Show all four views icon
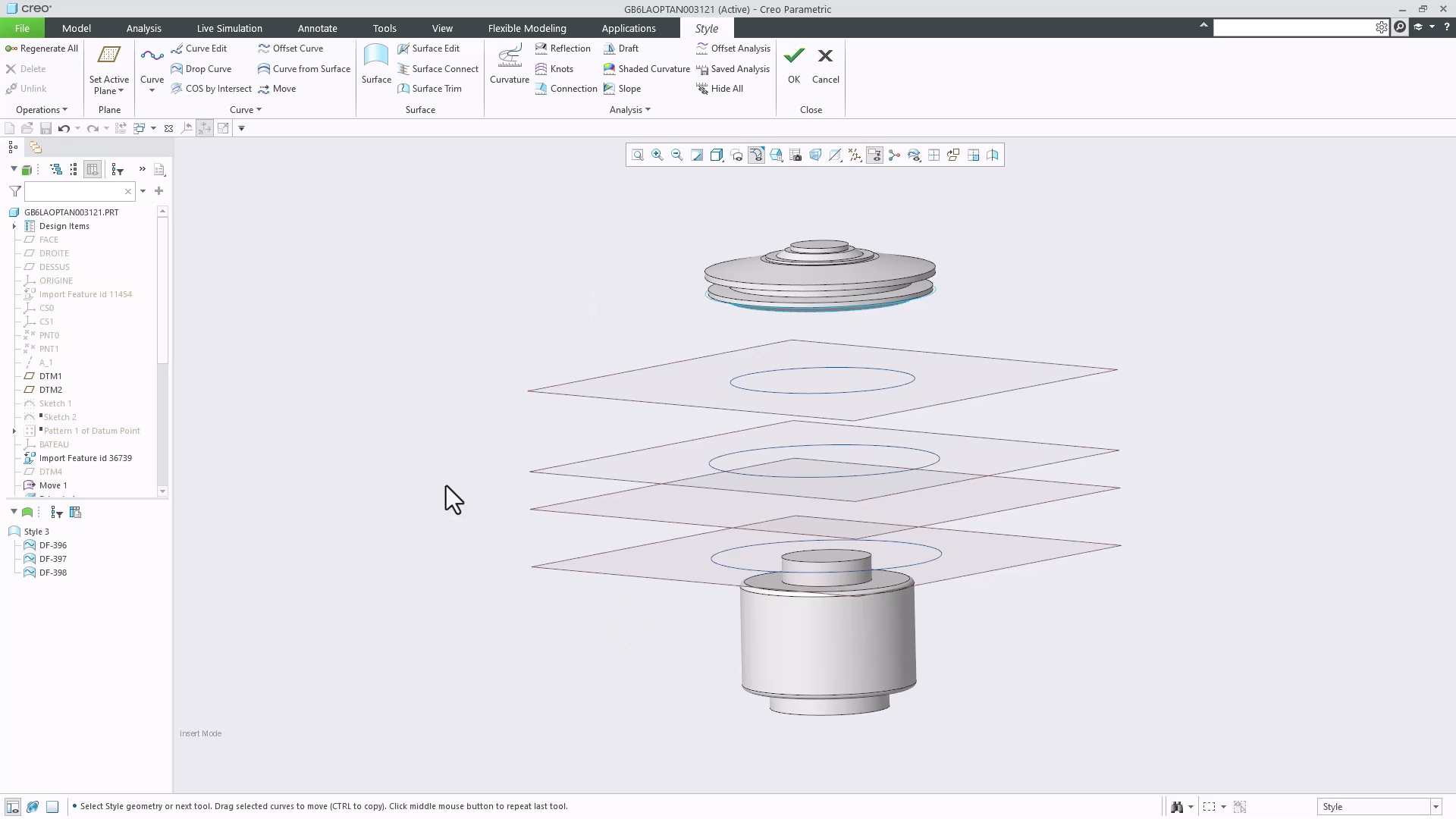Screen dimensions: 1456x819 pyautogui.click(x=934, y=155)
